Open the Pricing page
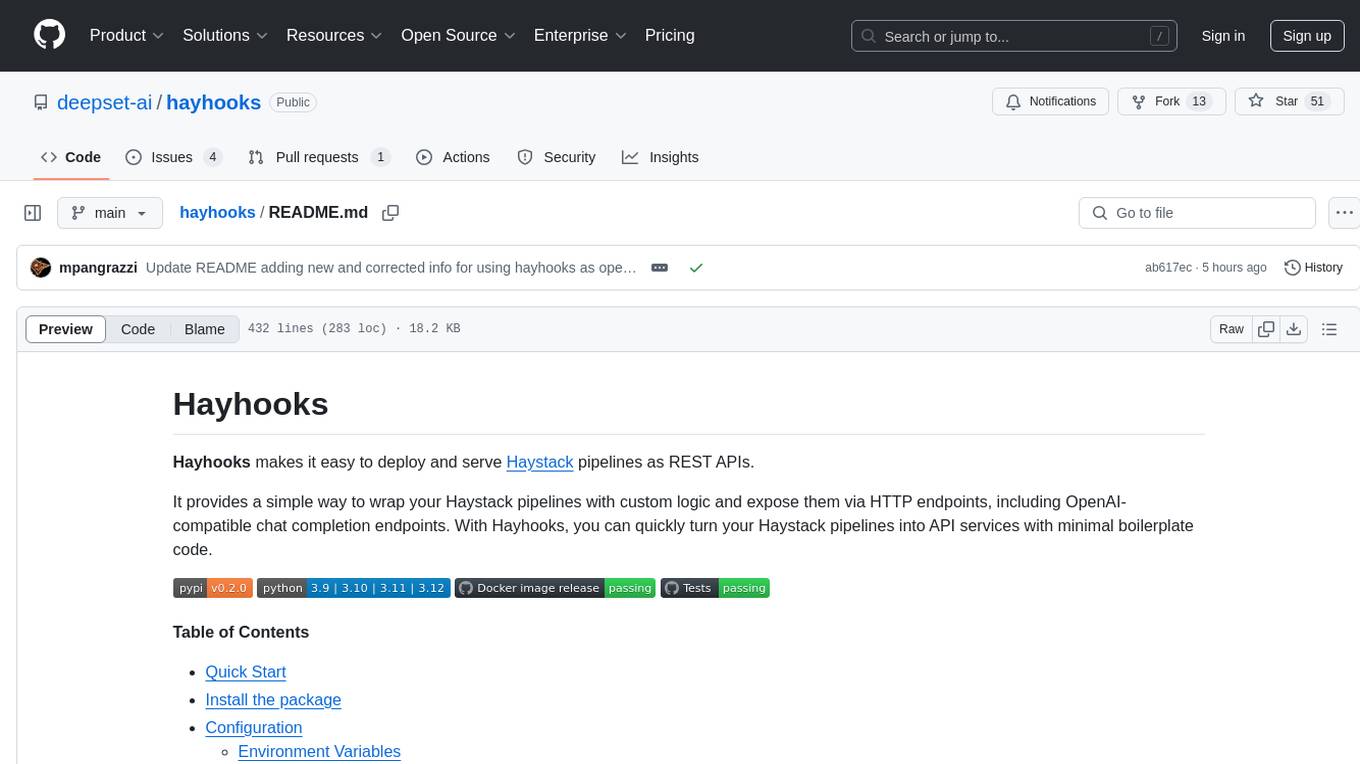 click(x=670, y=35)
